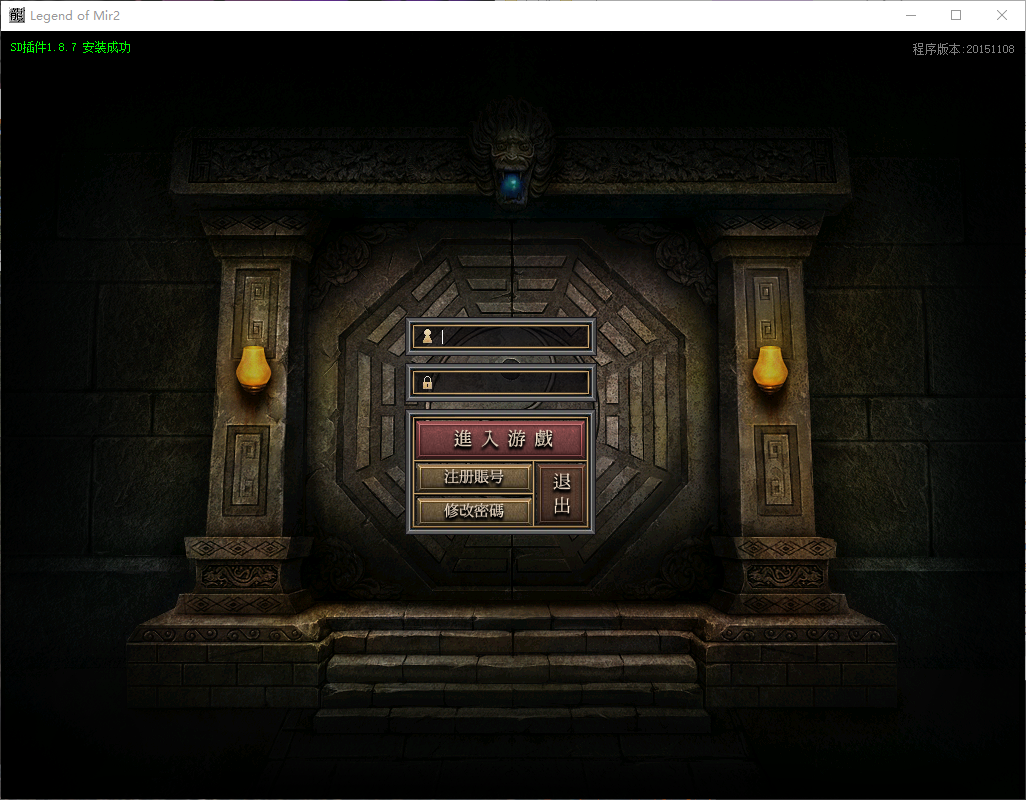Image resolution: width=1026 pixels, height=800 pixels.
Task: Maximize the Legend of Mir2 window
Action: pos(956,15)
